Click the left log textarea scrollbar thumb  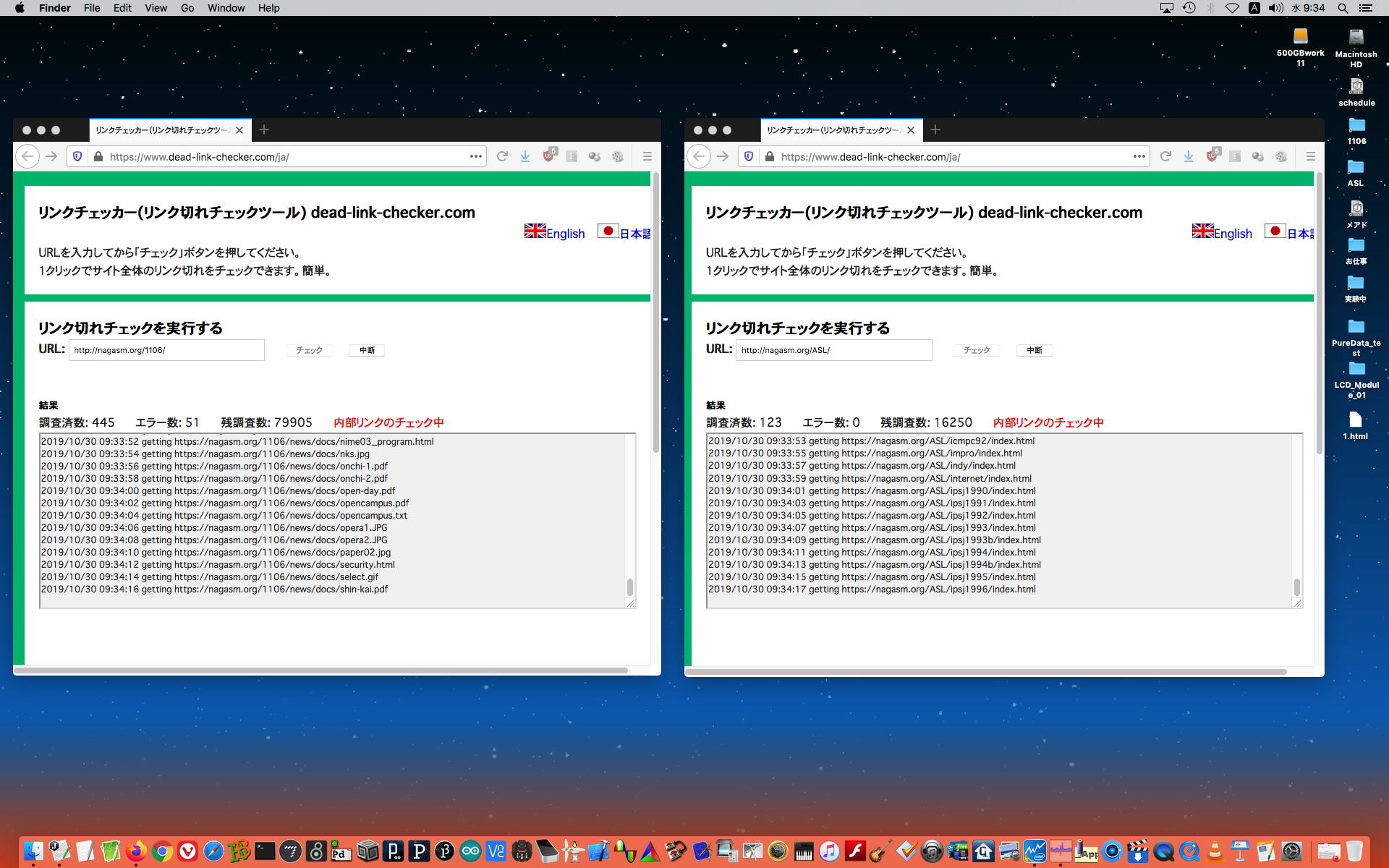629,586
